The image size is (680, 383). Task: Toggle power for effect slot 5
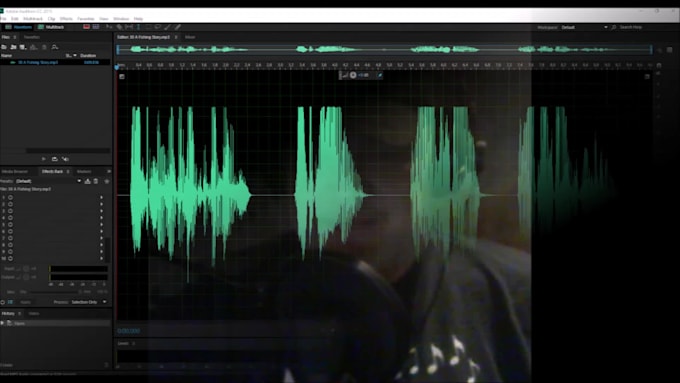(x=10, y=225)
